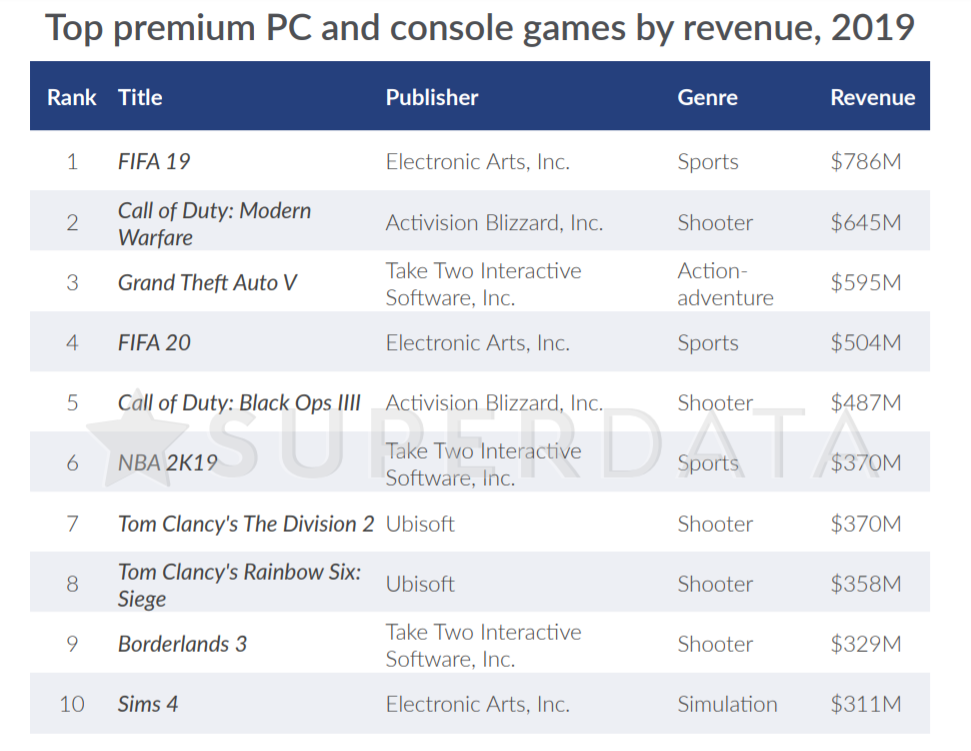The height and width of the screenshot is (751, 971).
Task: Click the Grand Theft Auto V title
Action: pyautogui.click(x=207, y=282)
